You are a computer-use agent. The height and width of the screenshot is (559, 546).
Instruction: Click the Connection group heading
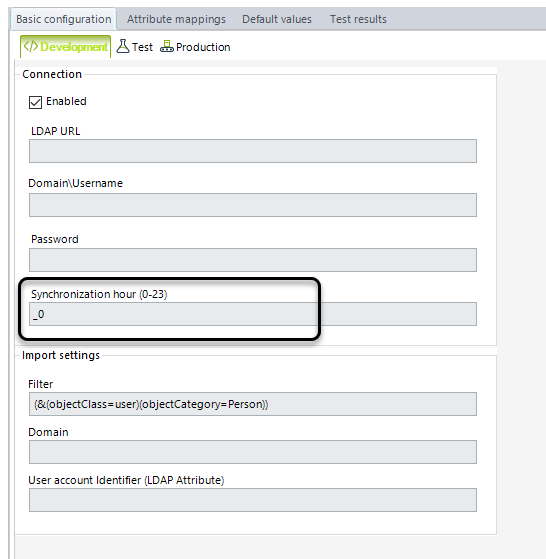[x=52, y=74]
